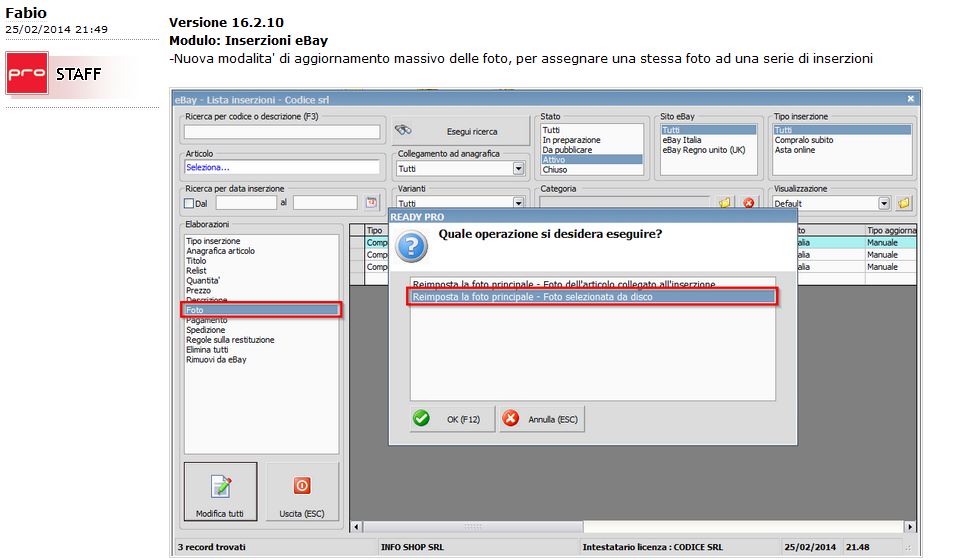This screenshot has height=560, width=972.
Task: Select Anagrafica articolo in Elaborazioni list
Action: coord(221,251)
